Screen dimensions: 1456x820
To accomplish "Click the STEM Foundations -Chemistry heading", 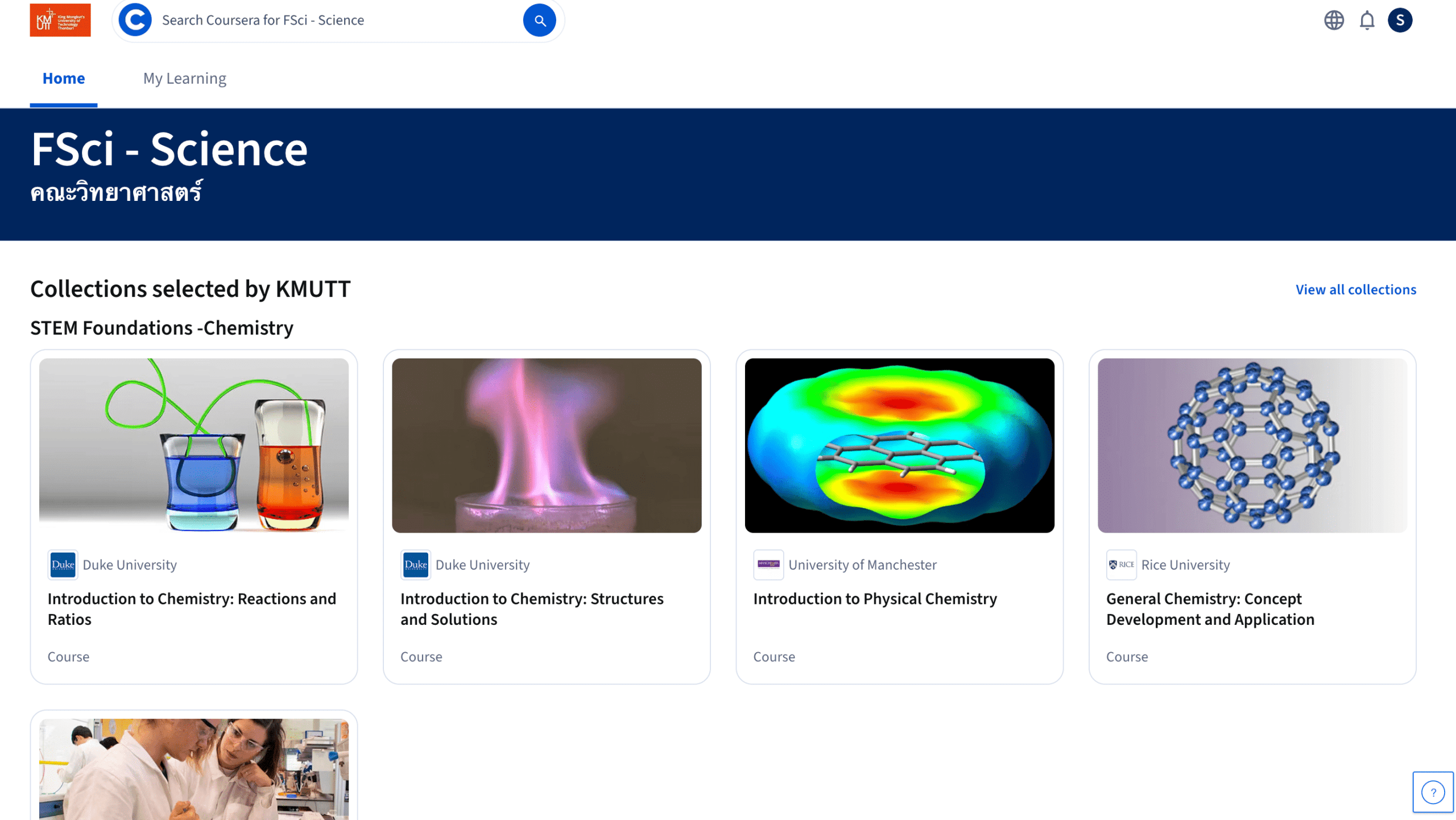I will [x=162, y=328].
